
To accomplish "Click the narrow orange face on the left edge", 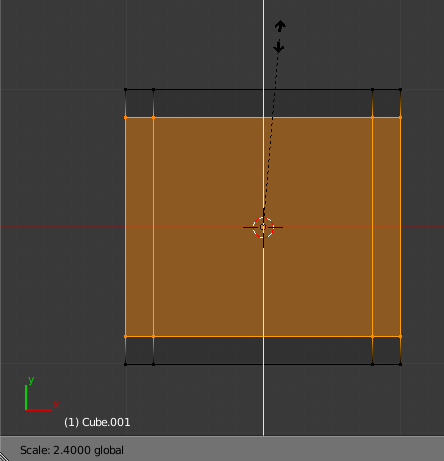I will (139, 227).
